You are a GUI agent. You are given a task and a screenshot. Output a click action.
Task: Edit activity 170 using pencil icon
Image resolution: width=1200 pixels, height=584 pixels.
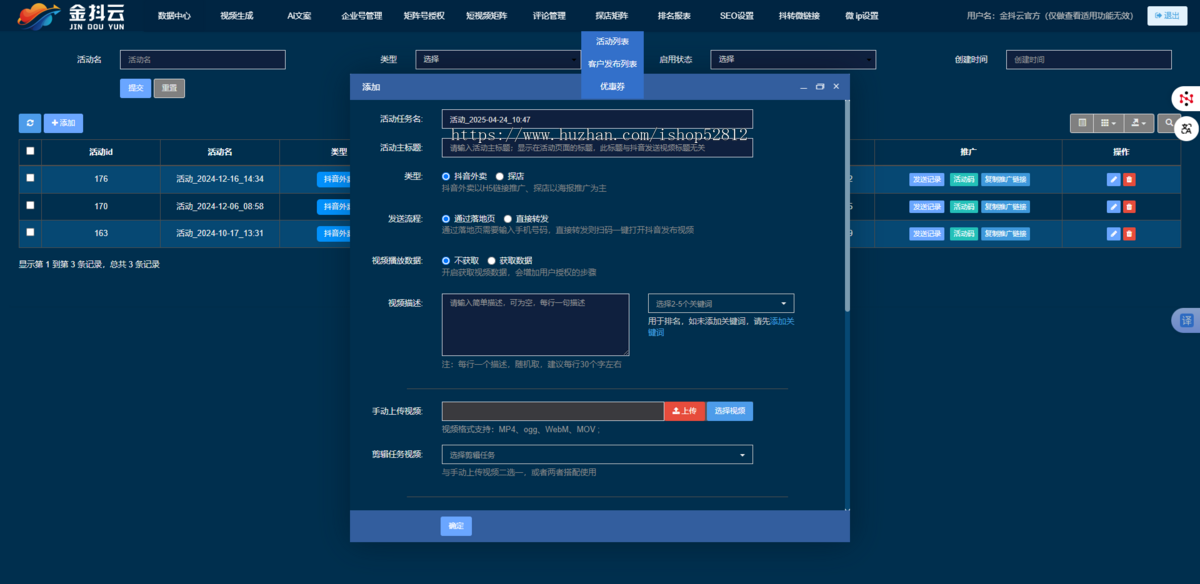pos(1114,207)
